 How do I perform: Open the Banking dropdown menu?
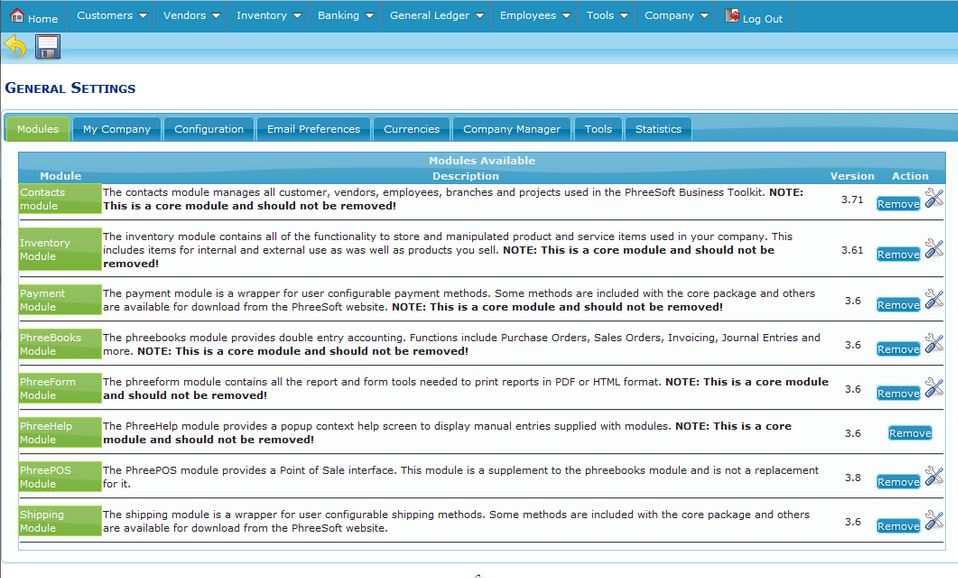point(345,16)
